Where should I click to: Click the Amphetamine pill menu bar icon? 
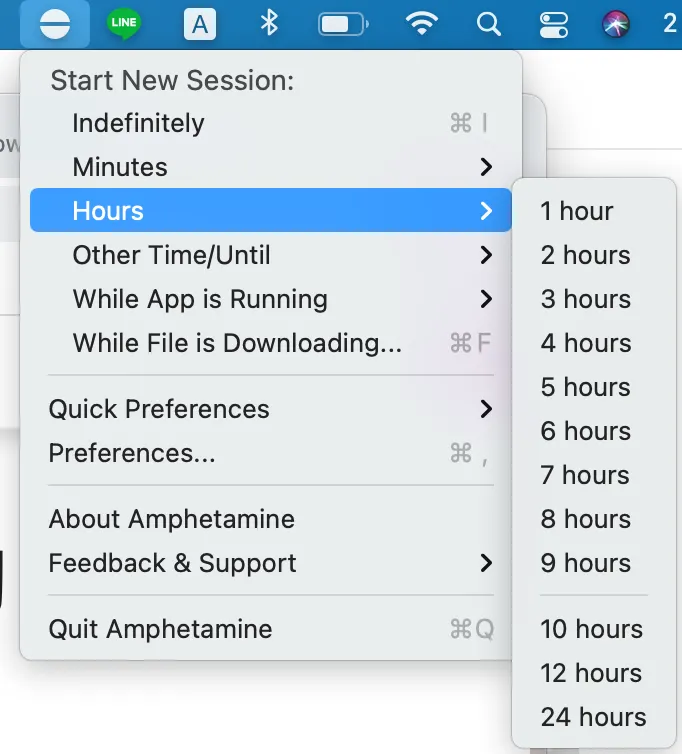(x=55, y=24)
